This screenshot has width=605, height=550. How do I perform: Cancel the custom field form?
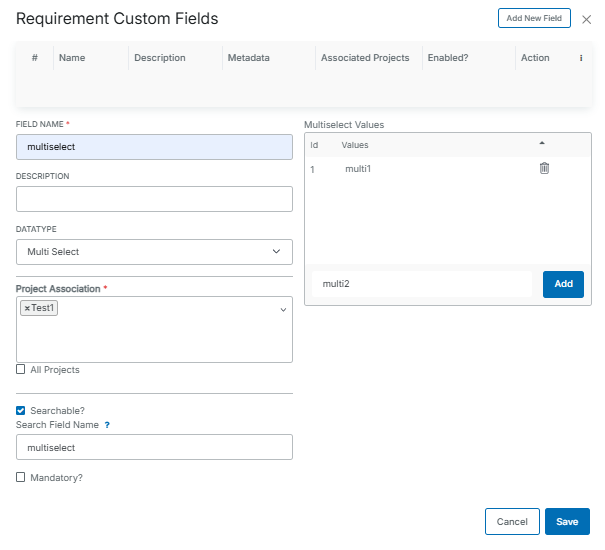(512, 521)
